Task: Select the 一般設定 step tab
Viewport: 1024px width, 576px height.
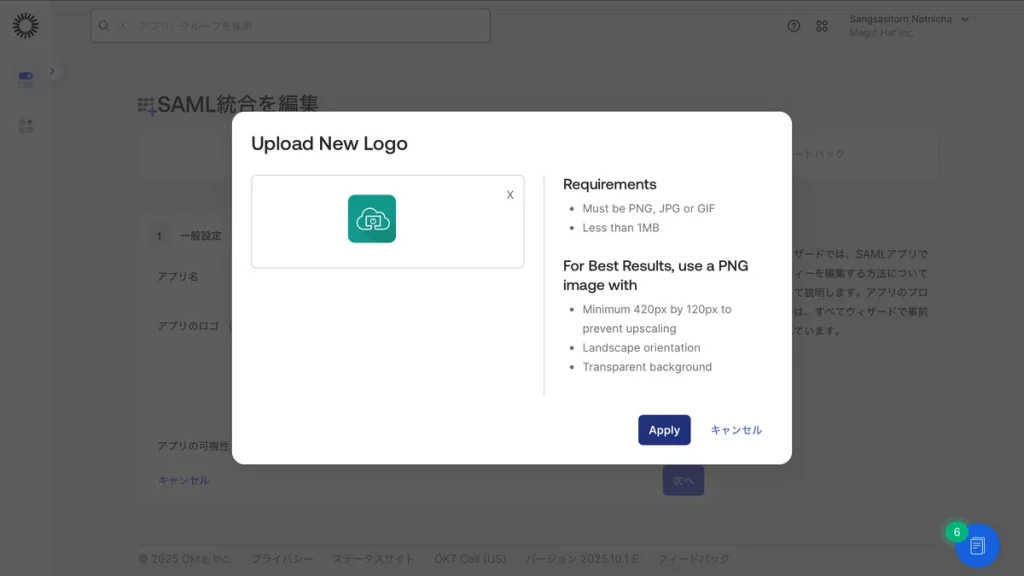Action: pos(200,236)
